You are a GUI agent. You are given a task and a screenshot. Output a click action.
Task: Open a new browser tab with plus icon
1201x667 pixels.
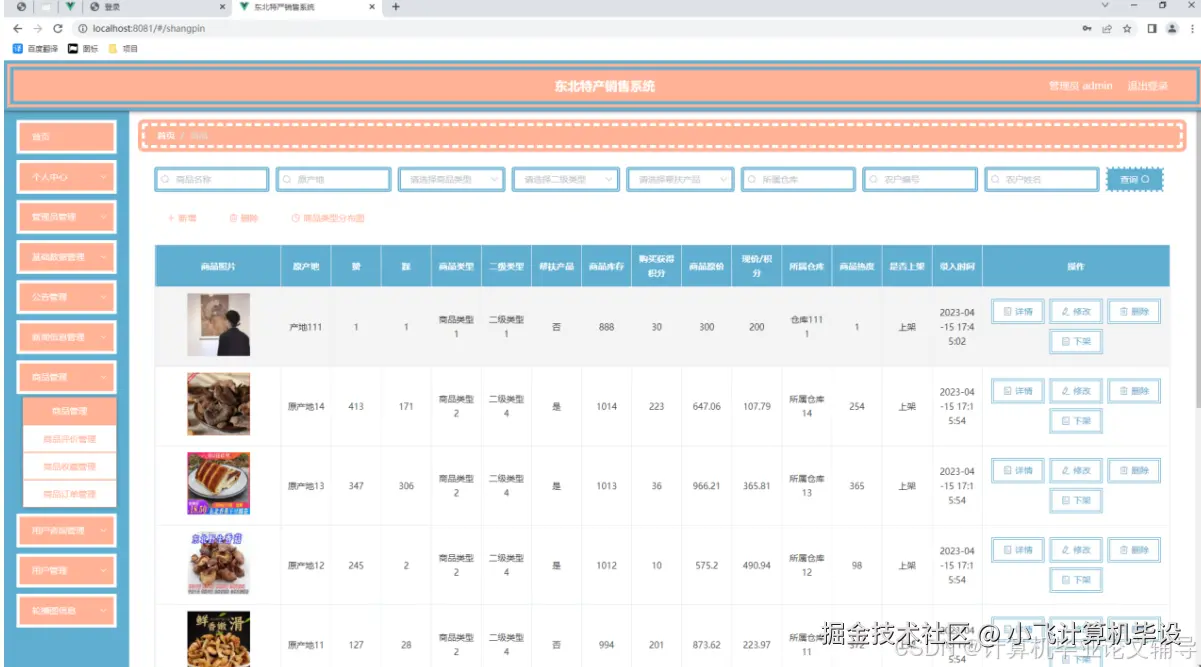[396, 7]
